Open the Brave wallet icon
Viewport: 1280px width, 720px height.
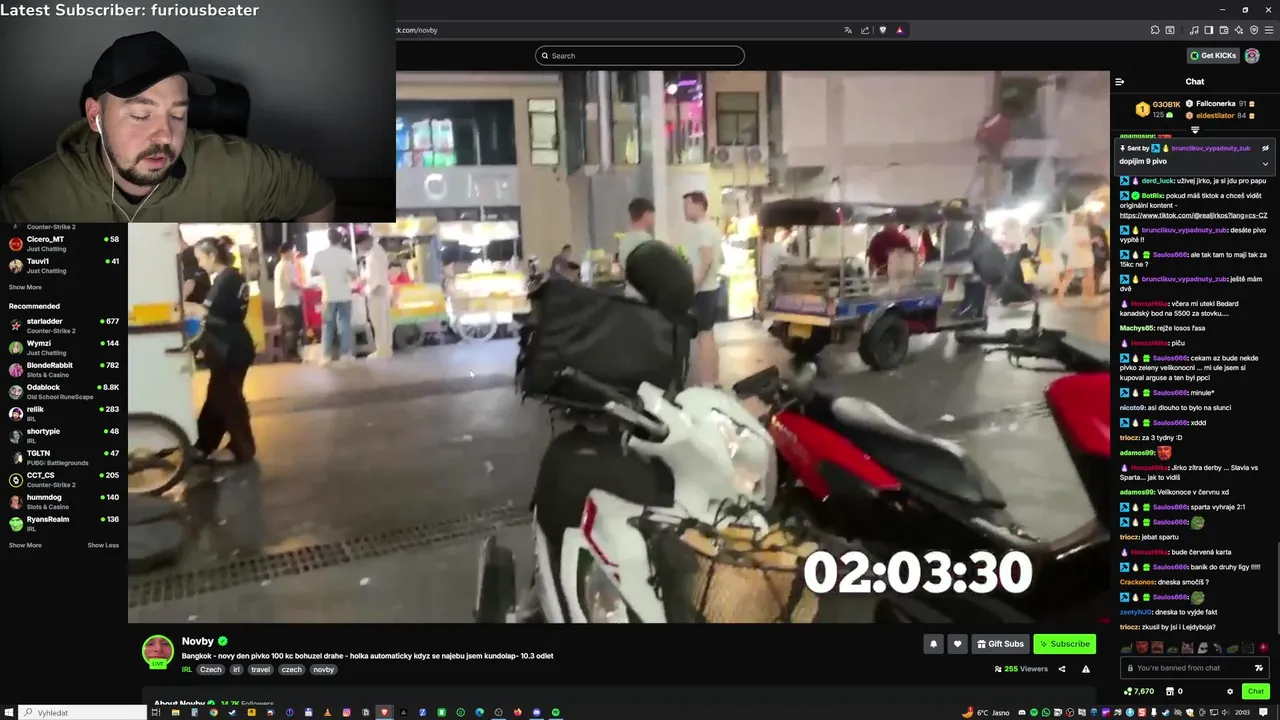(1224, 30)
